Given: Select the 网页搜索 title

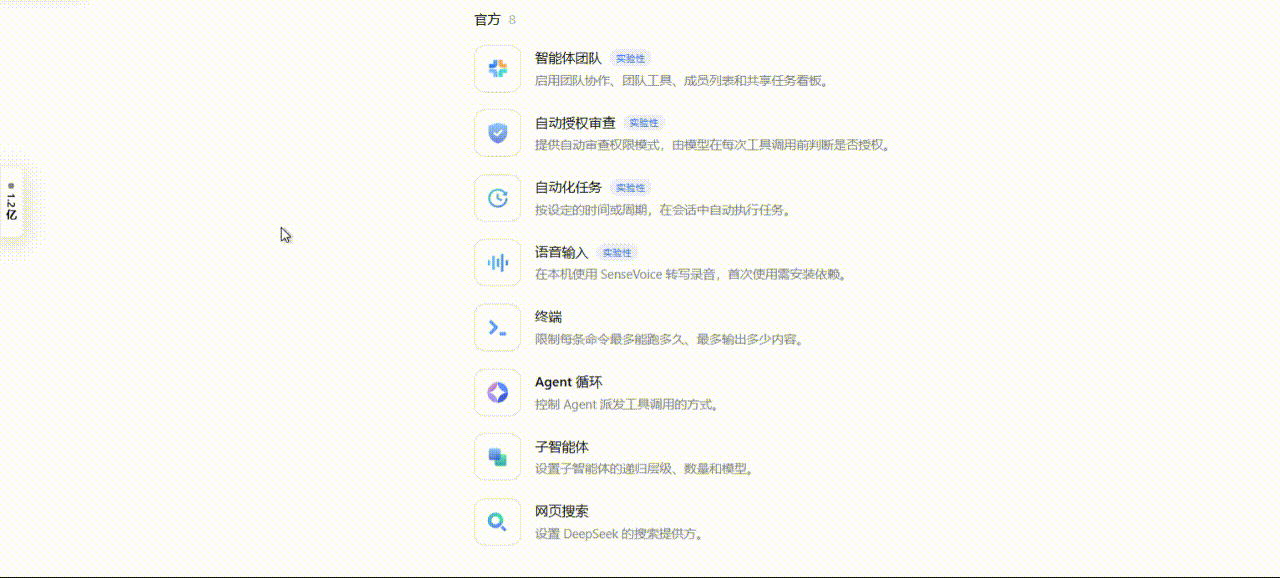Looking at the screenshot, I should click(x=562, y=511).
